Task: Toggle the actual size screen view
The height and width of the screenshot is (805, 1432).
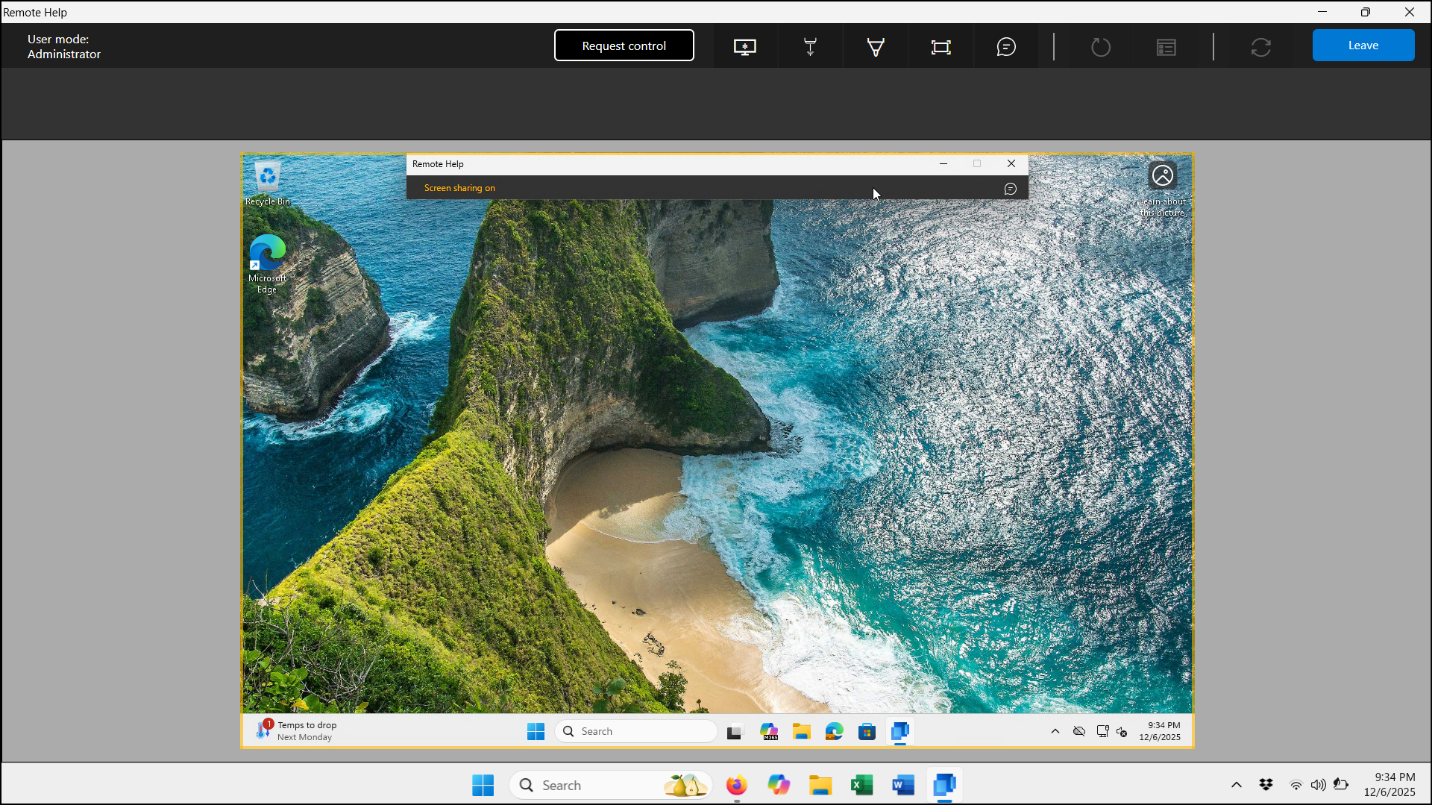Action: click(941, 47)
